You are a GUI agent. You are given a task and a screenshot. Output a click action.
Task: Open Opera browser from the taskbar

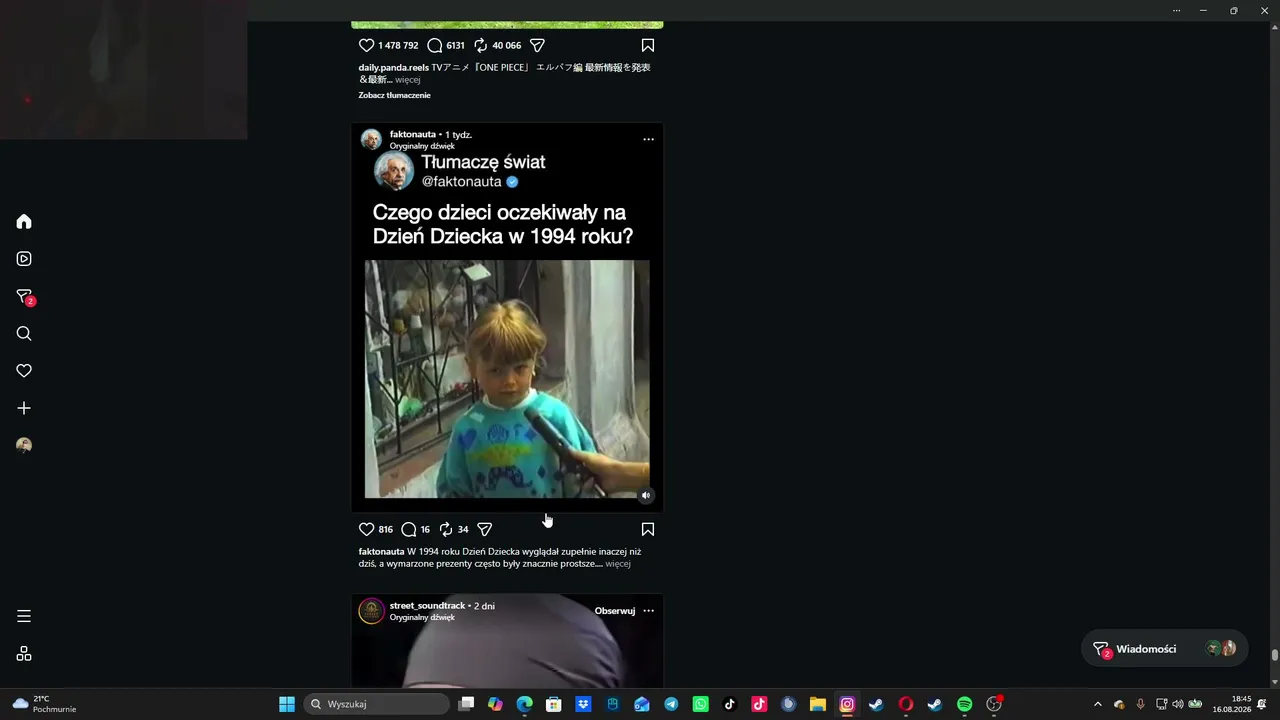pos(906,704)
